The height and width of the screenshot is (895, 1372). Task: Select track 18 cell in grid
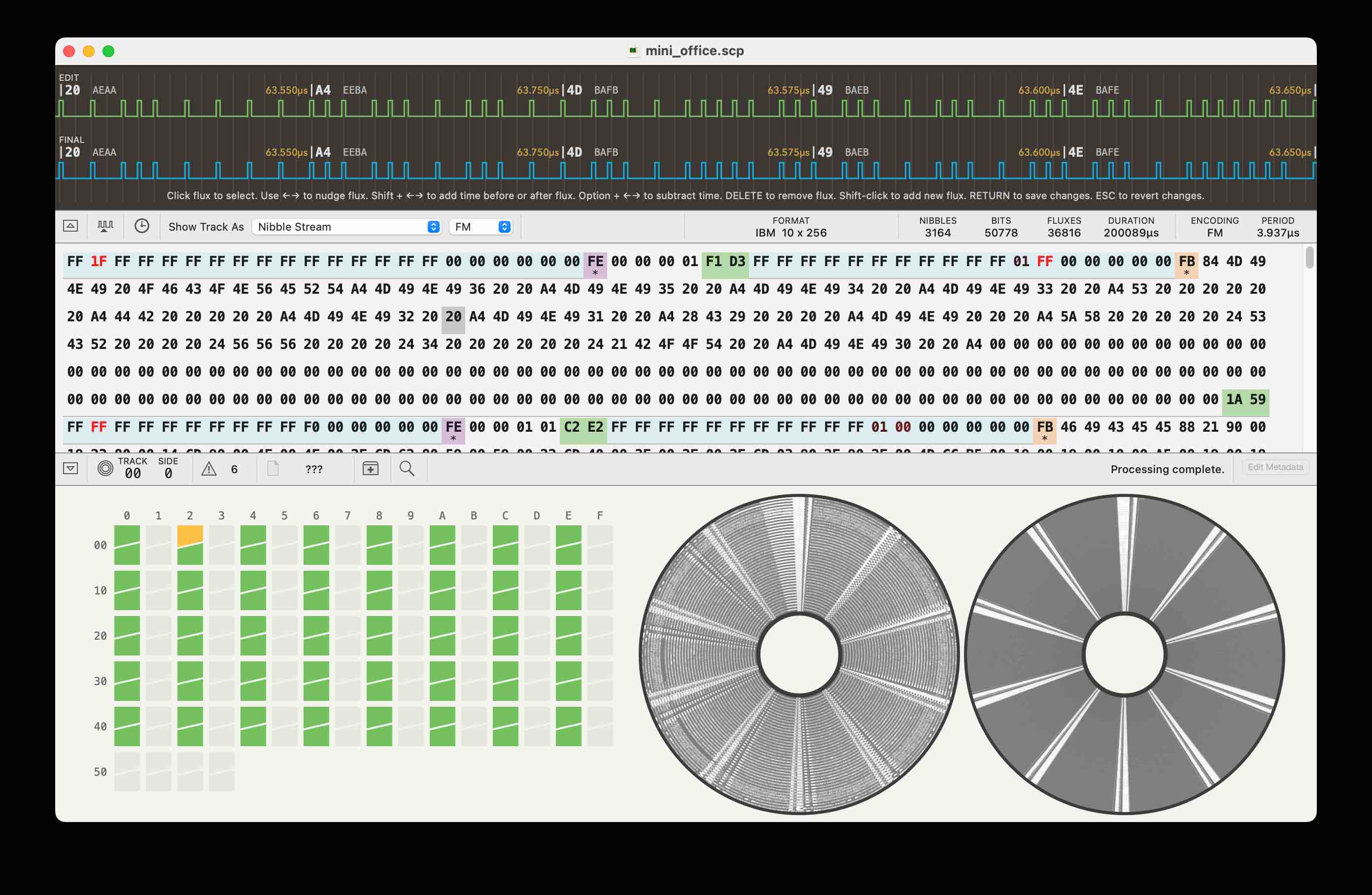pyautogui.click(x=379, y=590)
